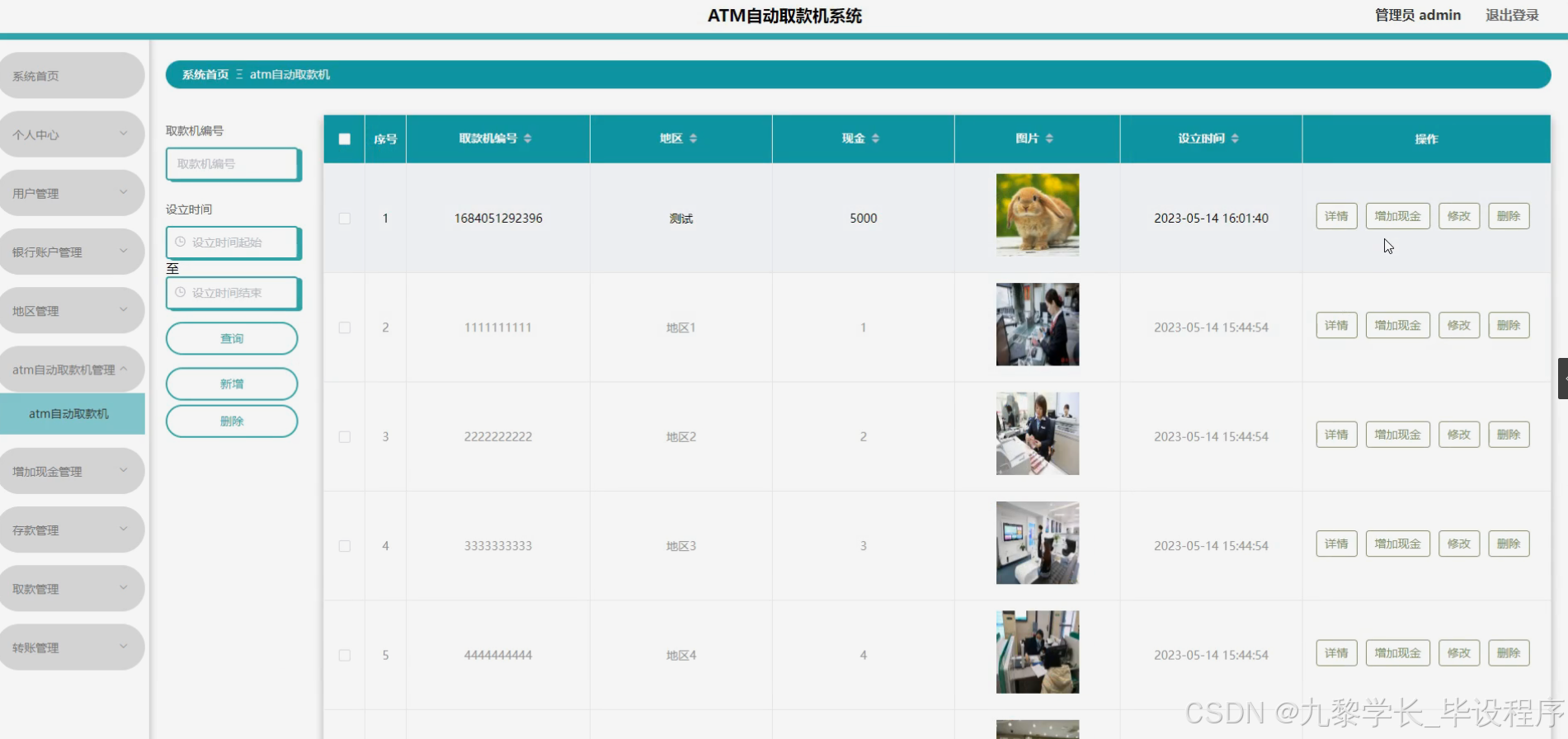
Task: Click 删除 for row 3333333333
Action: 1509,544
